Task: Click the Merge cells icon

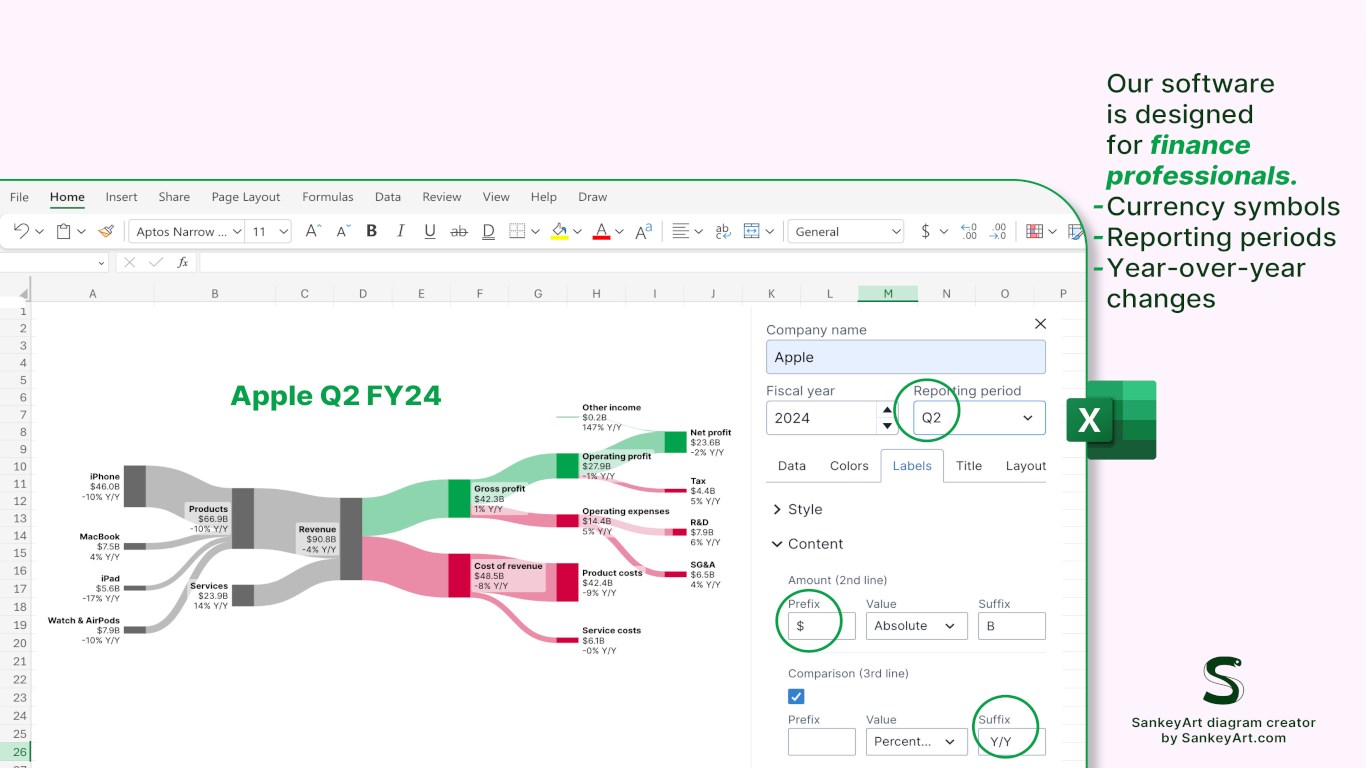Action: pyautogui.click(x=752, y=231)
